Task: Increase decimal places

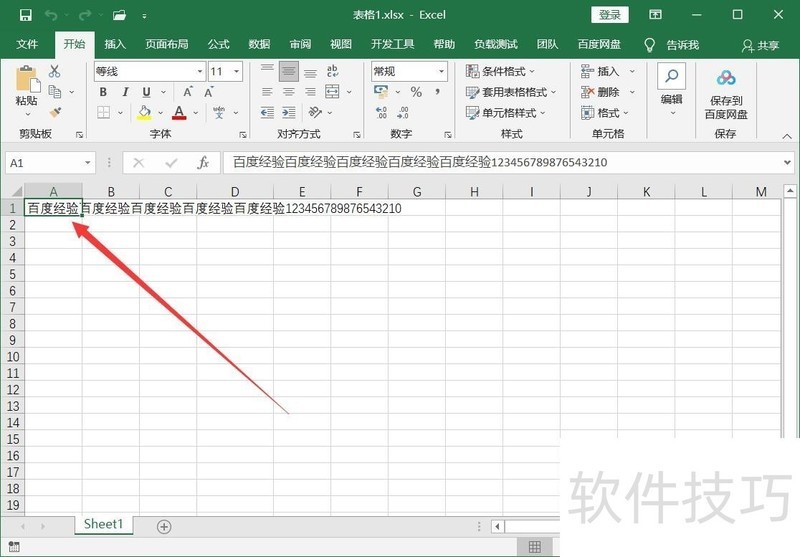Action: click(x=381, y=112)
